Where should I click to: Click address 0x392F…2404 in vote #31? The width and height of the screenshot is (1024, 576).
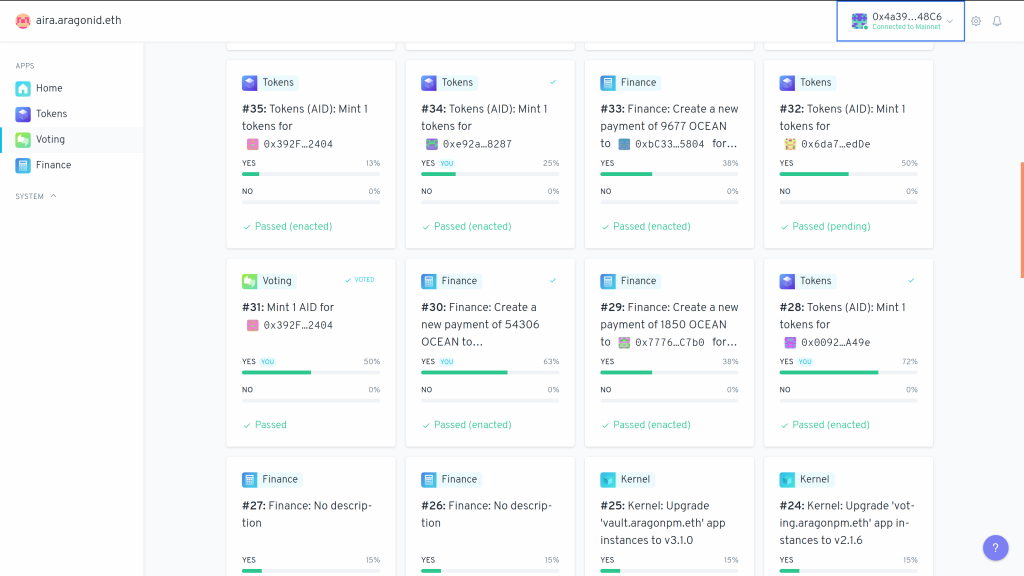[298, 325]
